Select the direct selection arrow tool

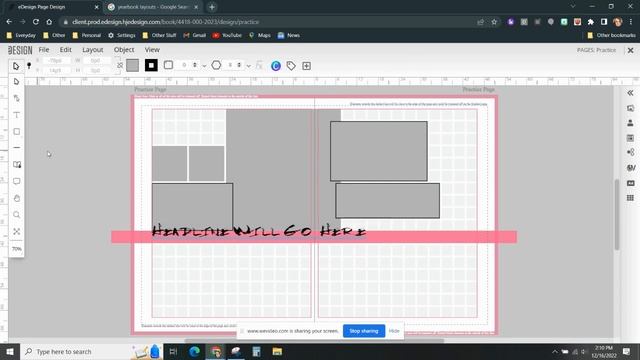click(16, 82)
